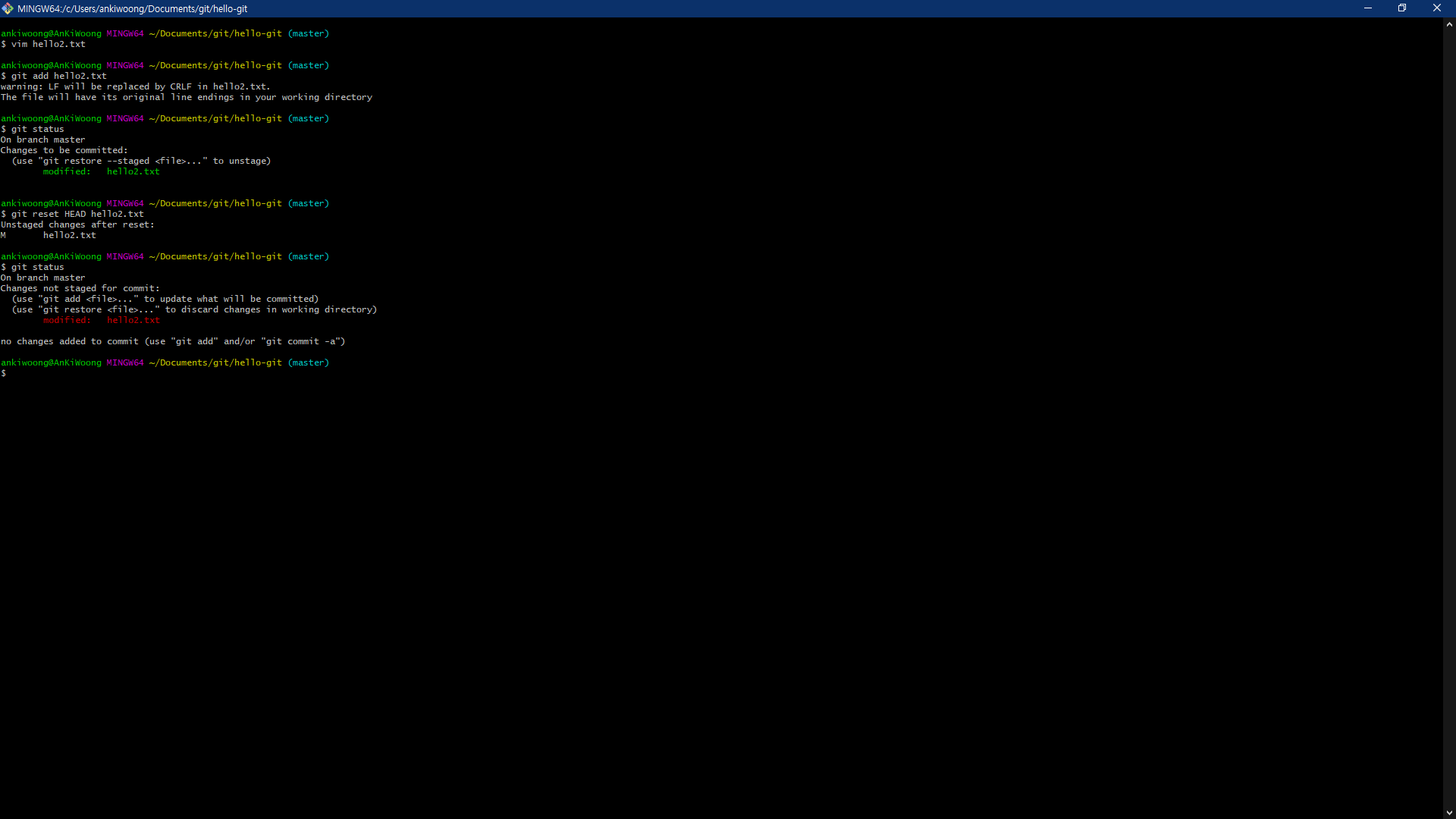Close the MINGW64 terminal window
The width and height of the screenshot is (1456, 819).
click(x=1436, y=8)
